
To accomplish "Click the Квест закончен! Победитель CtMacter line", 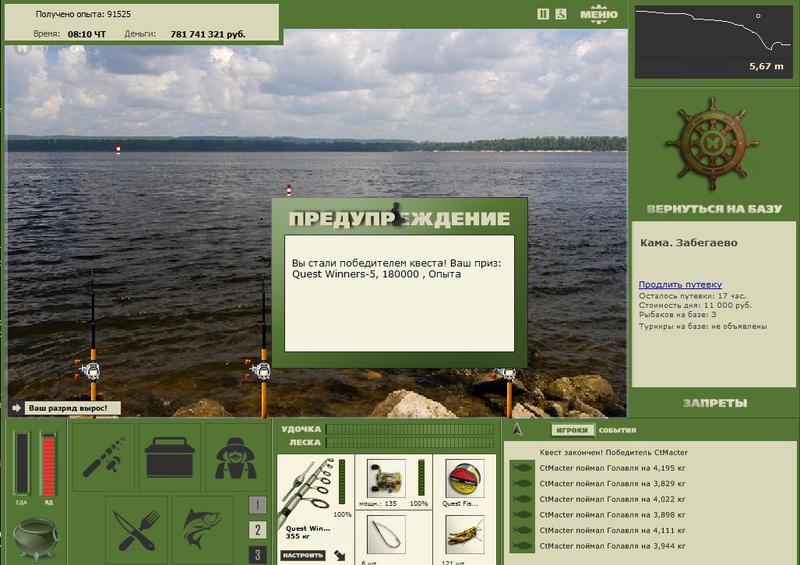I will tap(613, 452).
